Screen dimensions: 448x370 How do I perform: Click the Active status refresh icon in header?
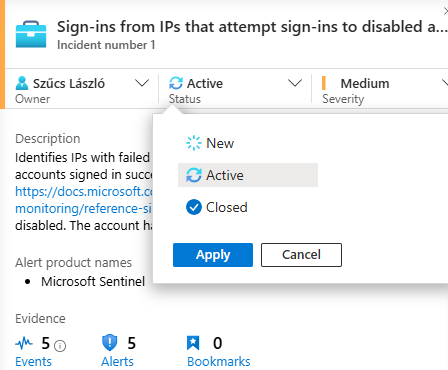coord(176,83)
